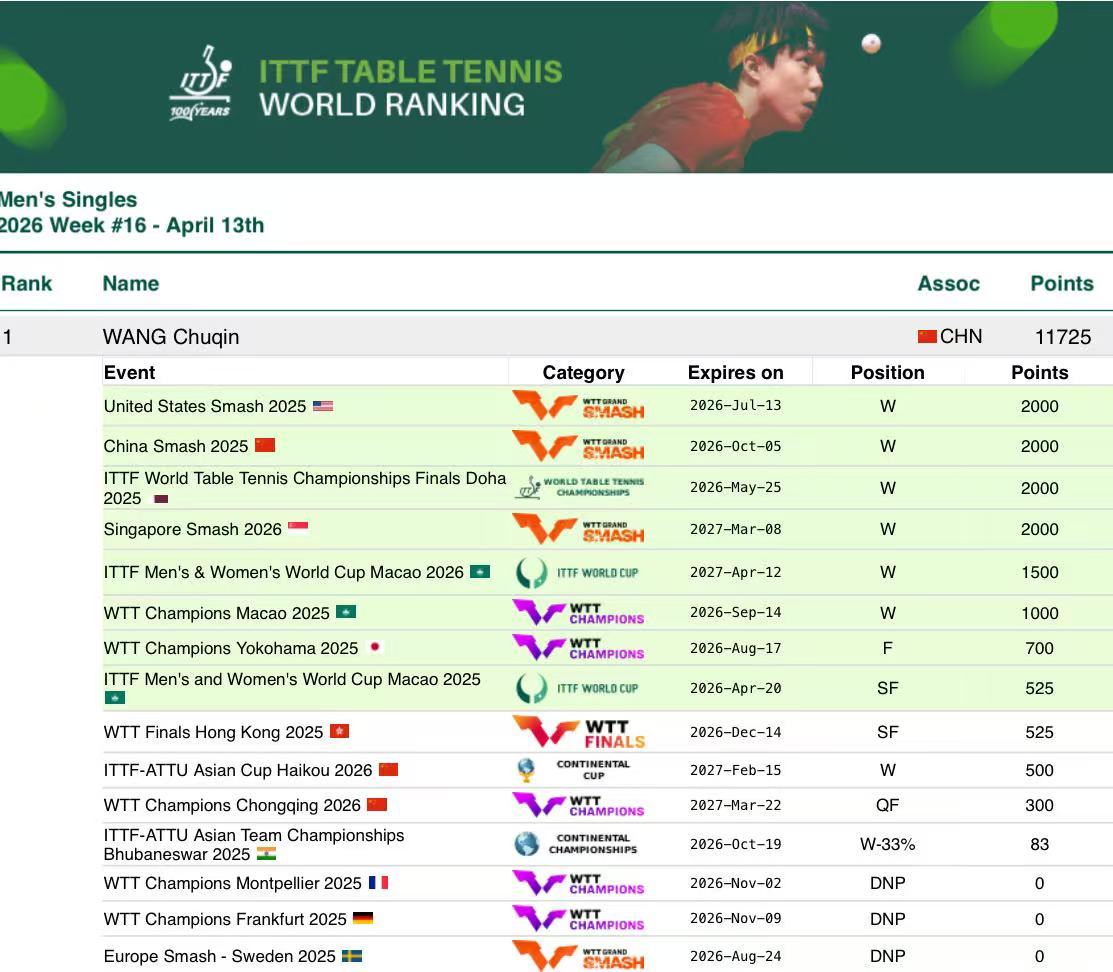Click the US flag next to United States Smash

pos(323,406)
